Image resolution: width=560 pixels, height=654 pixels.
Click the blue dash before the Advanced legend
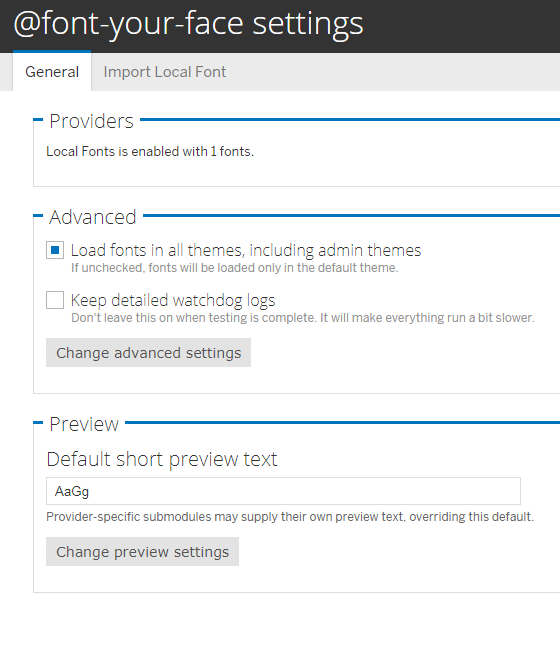pos(38,216)
